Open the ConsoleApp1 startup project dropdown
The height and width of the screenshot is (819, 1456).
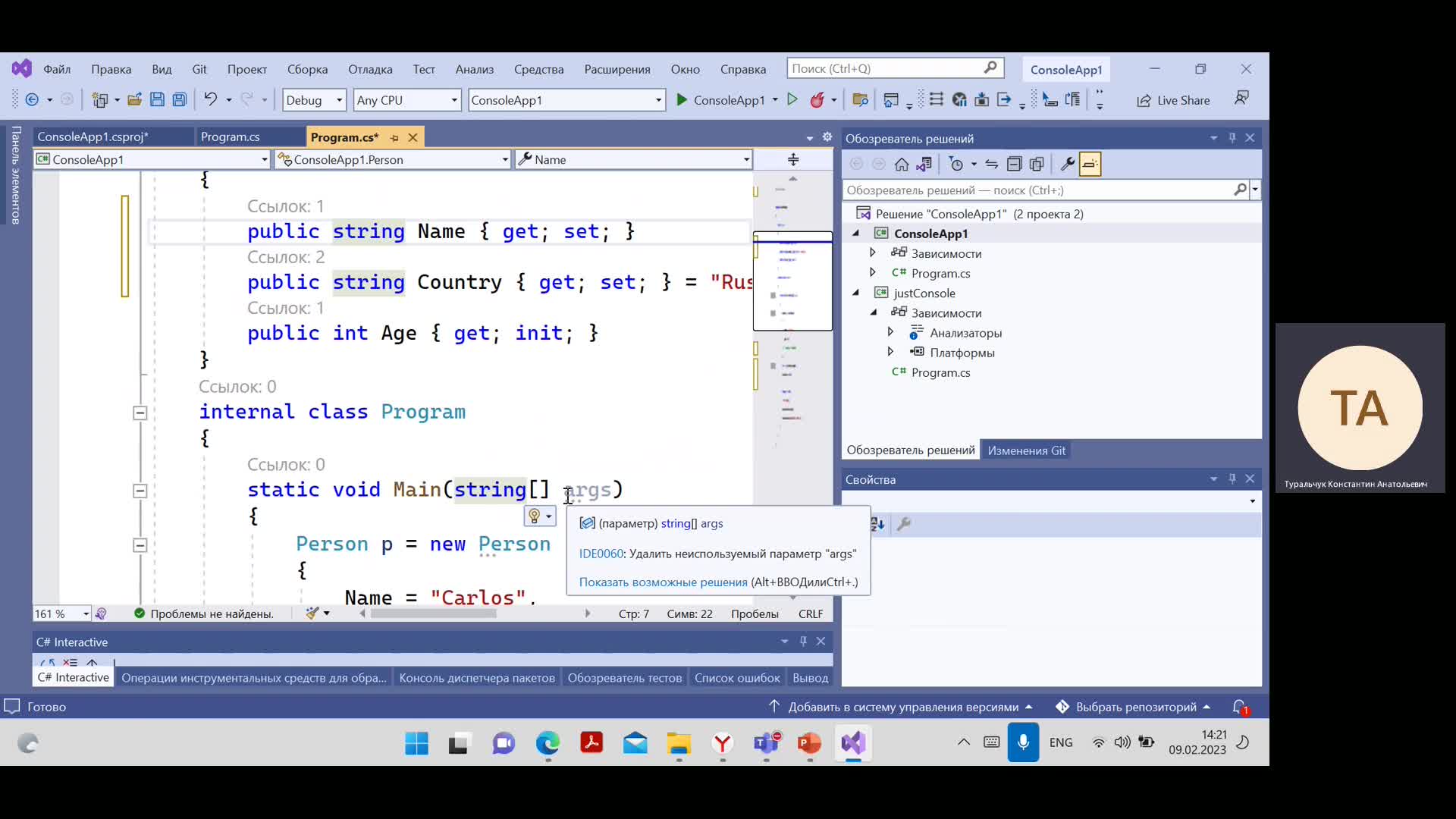(566, 100)
